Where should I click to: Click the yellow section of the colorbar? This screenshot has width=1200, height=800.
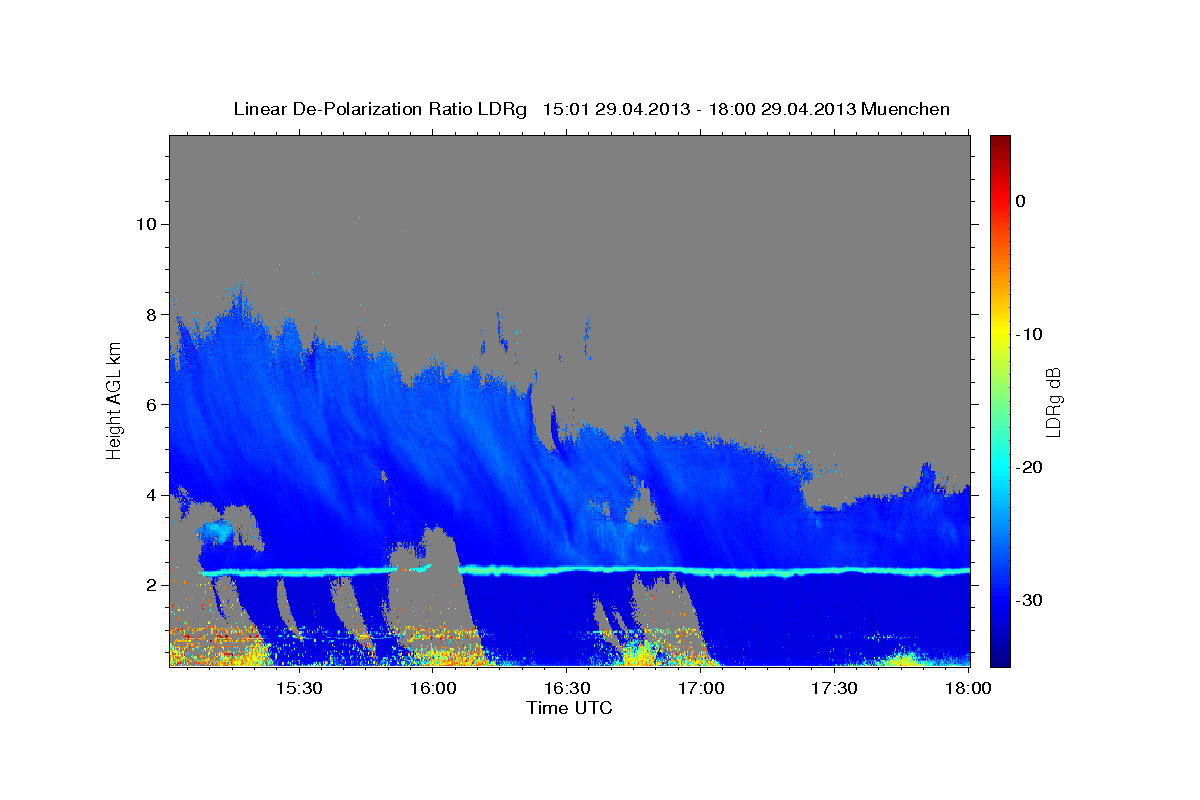(1000, 330)
